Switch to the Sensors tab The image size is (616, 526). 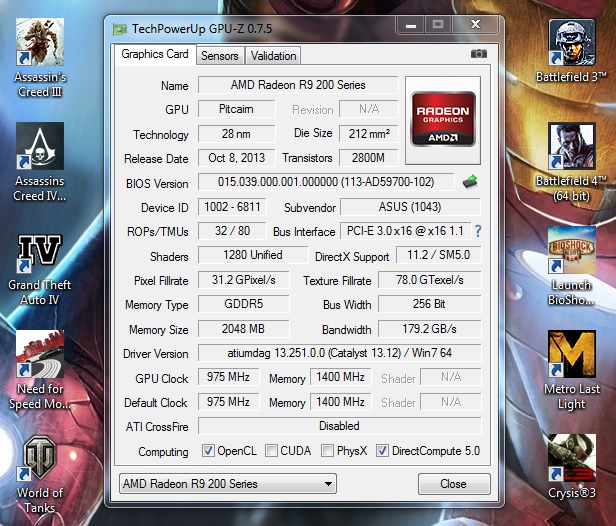pyautogui.click(x=220, y=56)
